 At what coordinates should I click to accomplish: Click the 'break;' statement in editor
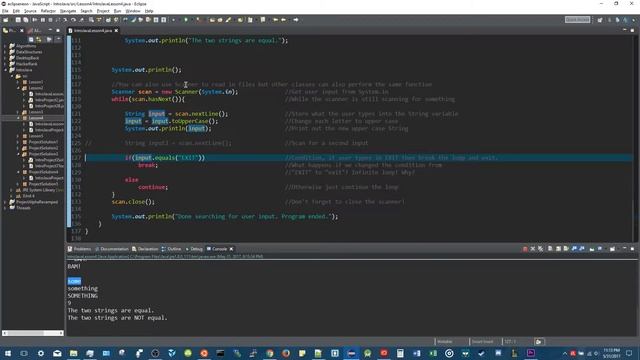148,165
